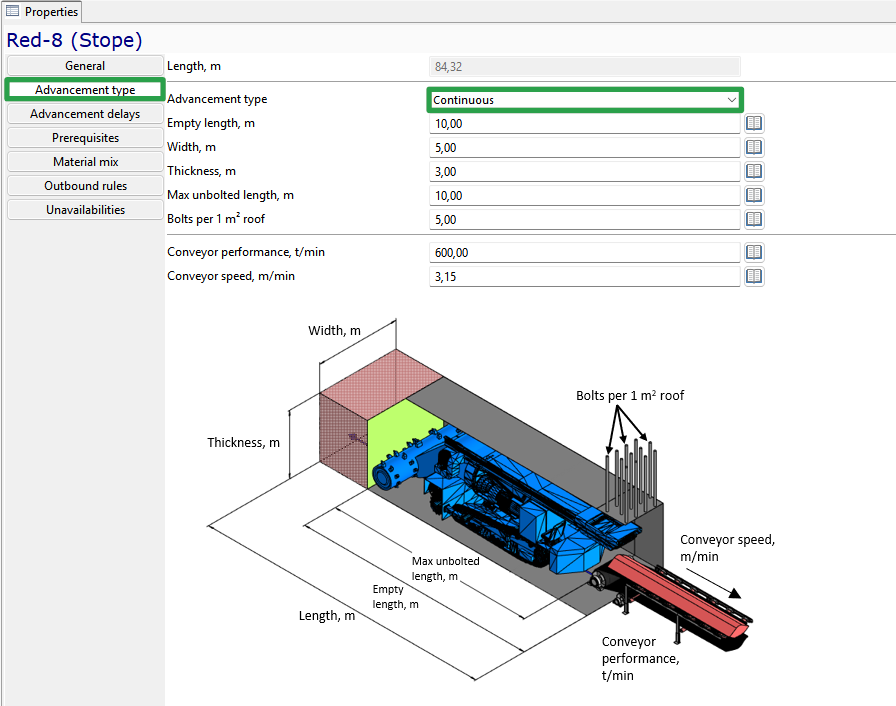Click the 'Conveyor speed, m/min' field label
The height and width of the screenshot is (706, 896).
(231, 276)
